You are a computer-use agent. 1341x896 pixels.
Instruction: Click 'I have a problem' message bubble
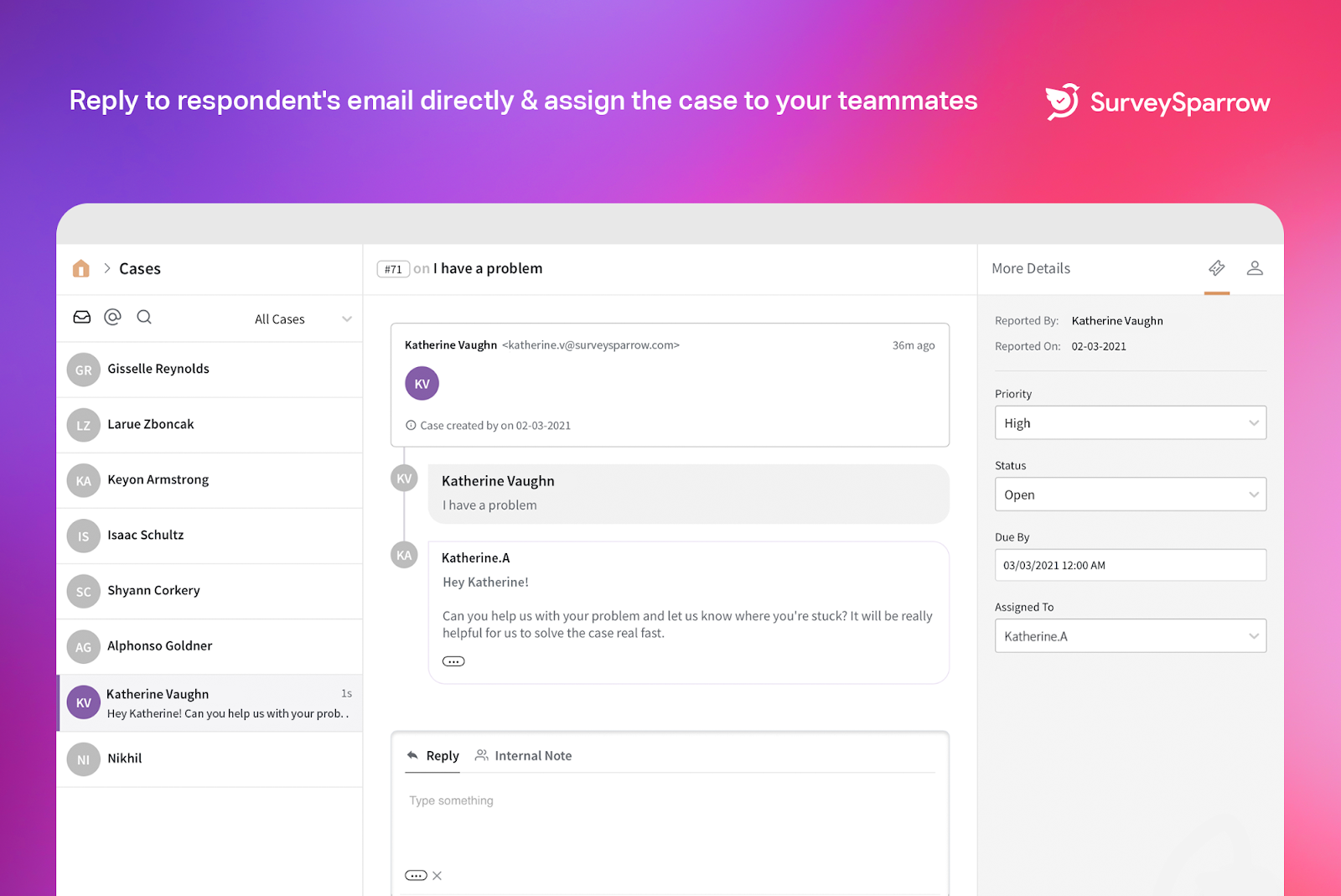click(x=688, y=494)
